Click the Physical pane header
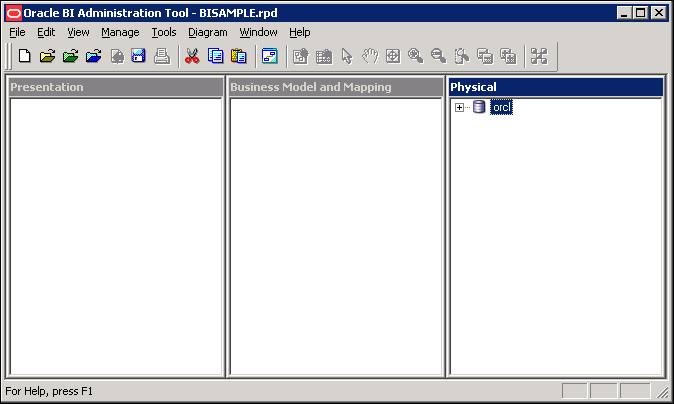The width and height of the screenshot is (674, 404). tap(556, 87)
